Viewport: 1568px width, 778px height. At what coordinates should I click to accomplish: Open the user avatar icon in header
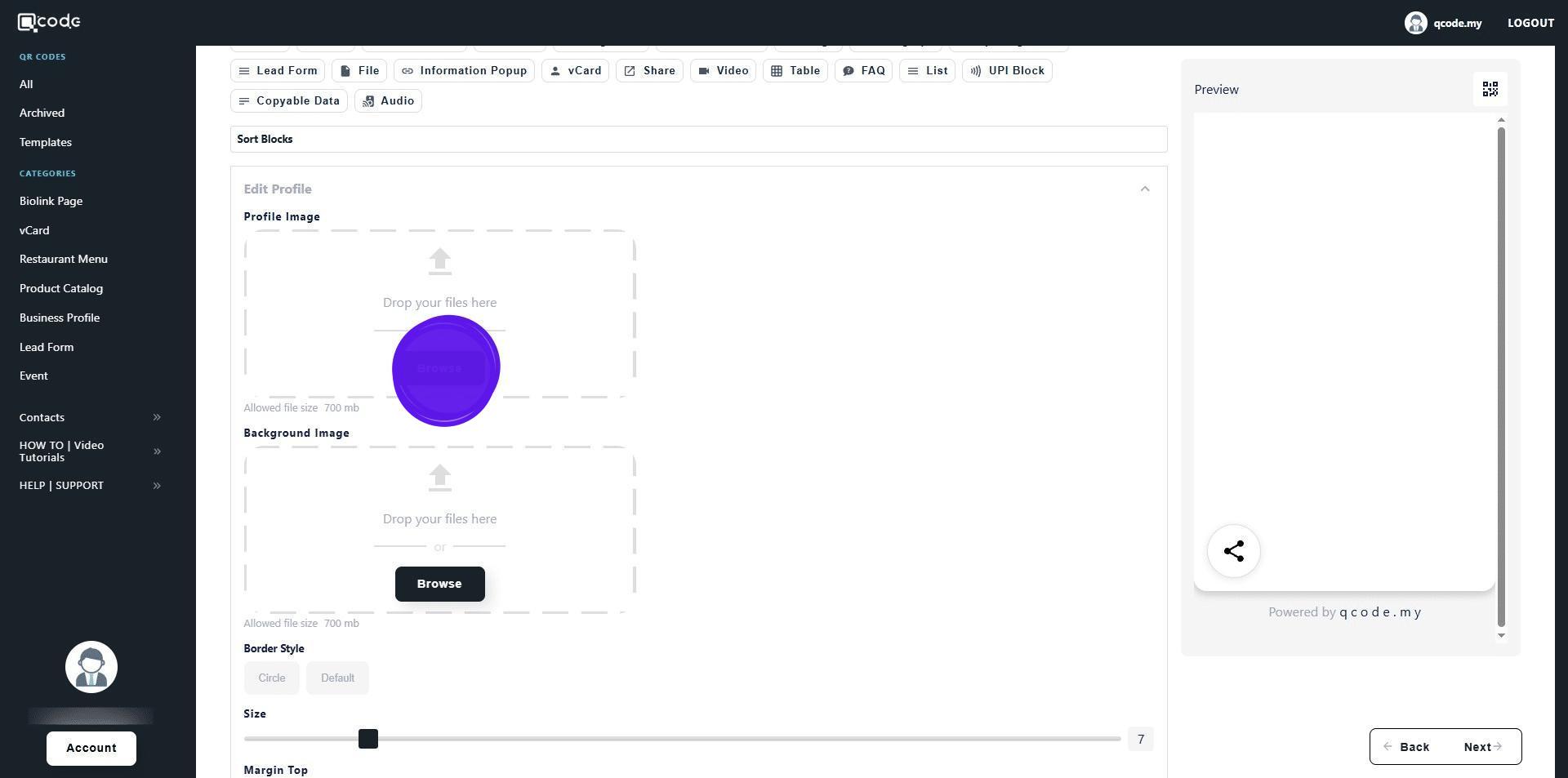pyautogui.click(x=1415, y=23)
